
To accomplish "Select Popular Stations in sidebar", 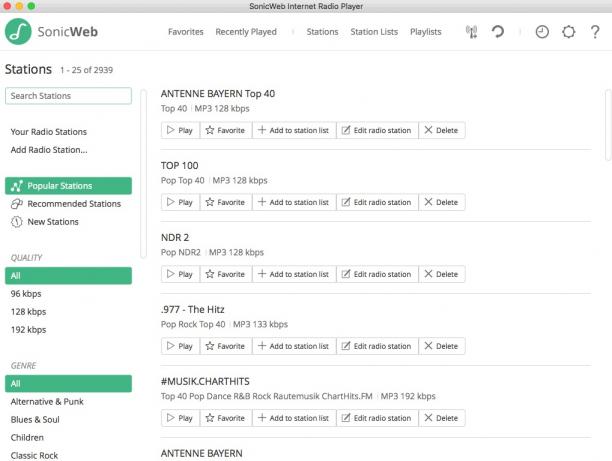I will 68,186.
